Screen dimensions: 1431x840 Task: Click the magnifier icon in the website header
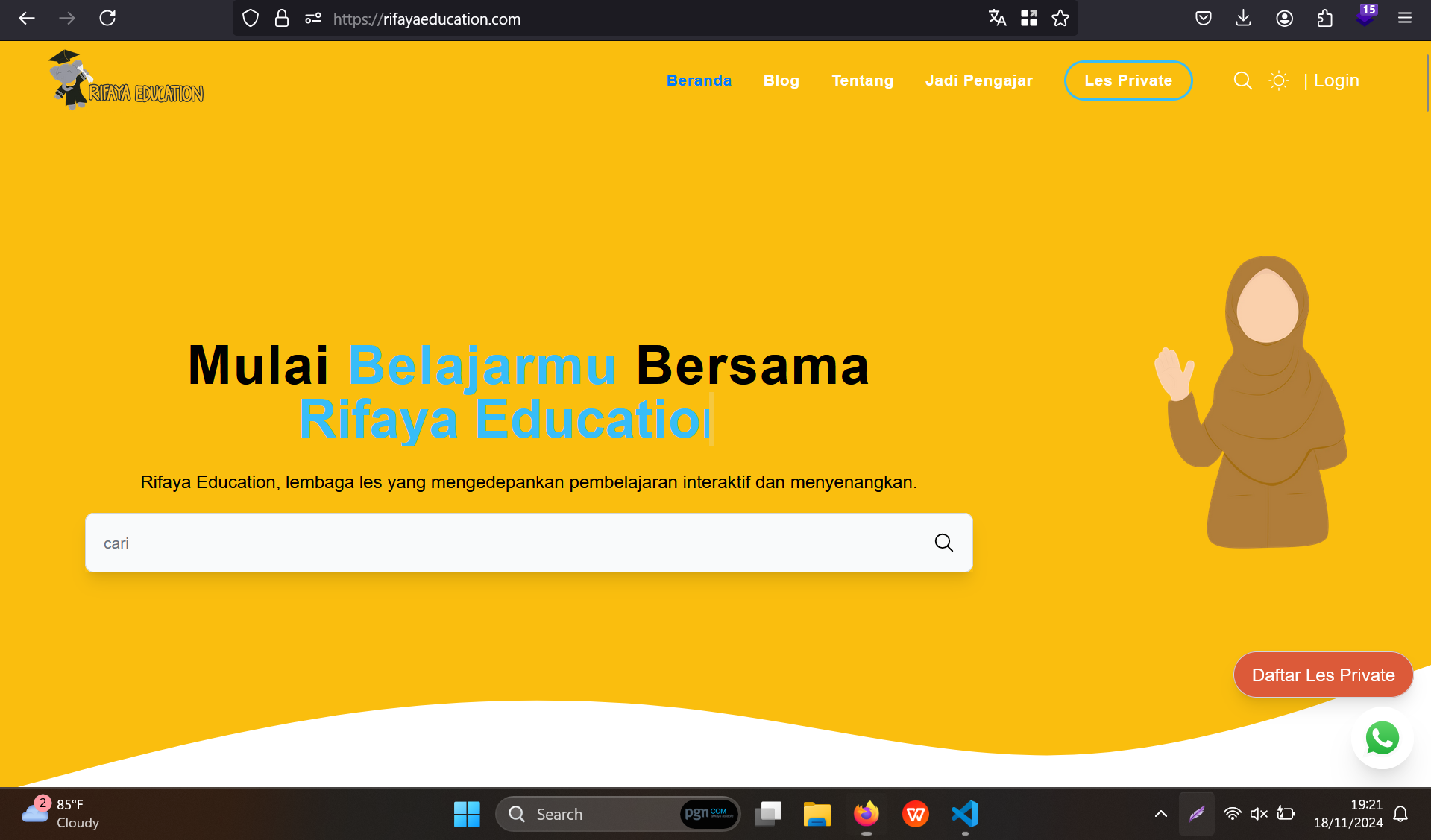(1242, 80)
